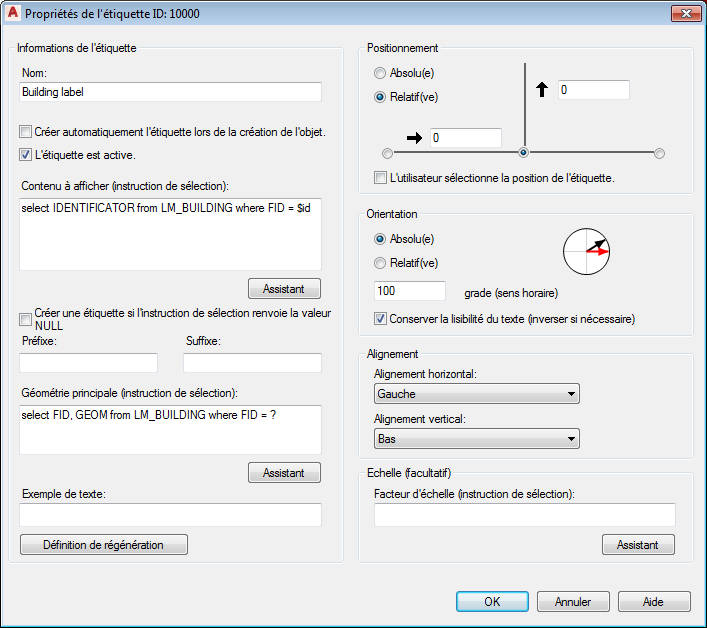This screenshot has width=707, height=628.
Task: Click the AutoCAD logo icon in title bar
Action: pyautogui.click(x=13, y=13)
